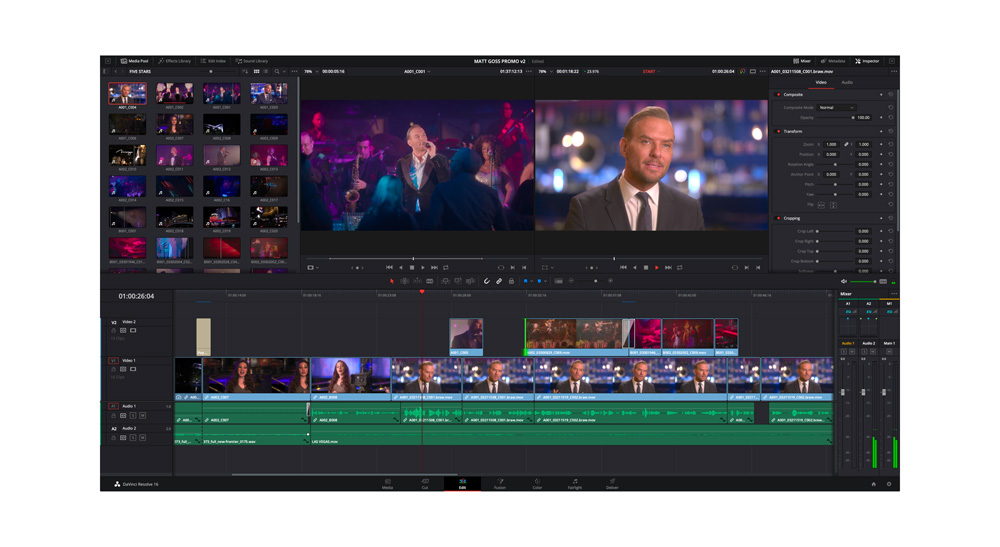The height and width of the screenshot is (547, 1000).
Task: Open the Composite Mode Normal dropdown
Action: pos(836,107)
